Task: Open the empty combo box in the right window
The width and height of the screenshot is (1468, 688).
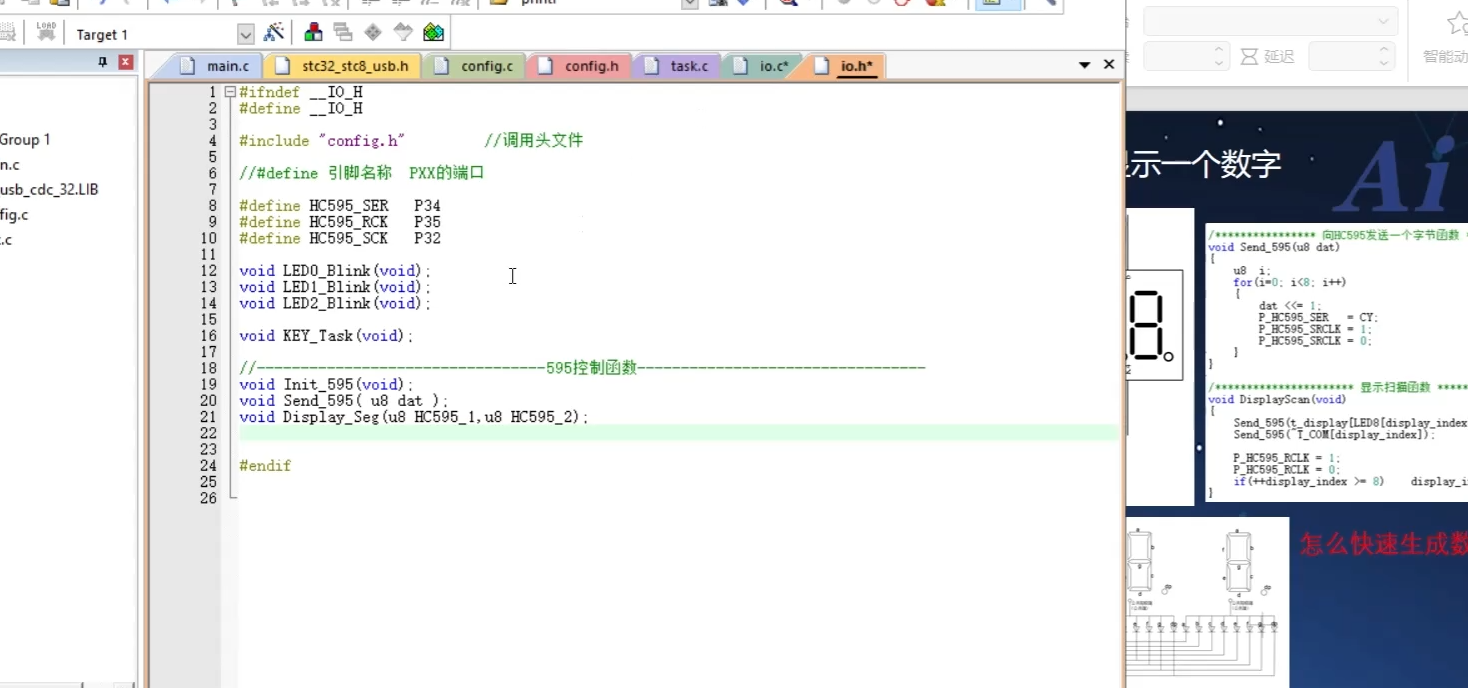Action: coord(1270,20)
